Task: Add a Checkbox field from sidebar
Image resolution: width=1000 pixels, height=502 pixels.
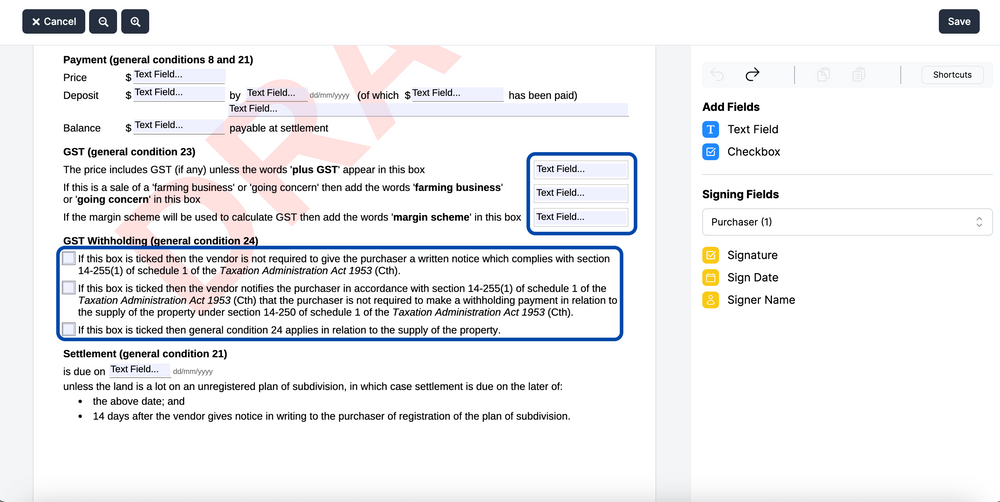Action: (x=741, y=152)
